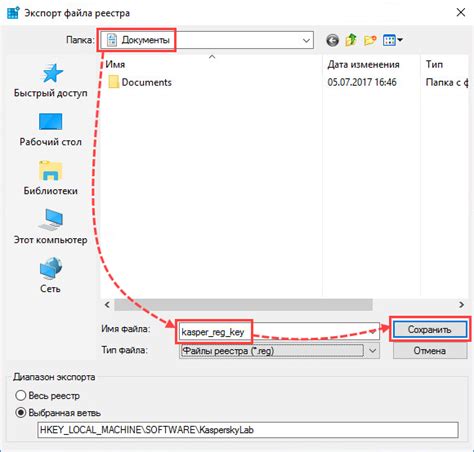
Task: Expand the Тип файла dropdown
Action: [x=373, y=351]
